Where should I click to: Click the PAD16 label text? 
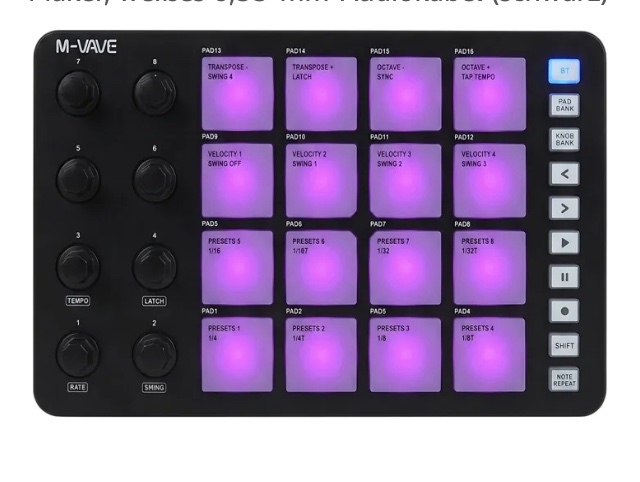tap(464, 51)
